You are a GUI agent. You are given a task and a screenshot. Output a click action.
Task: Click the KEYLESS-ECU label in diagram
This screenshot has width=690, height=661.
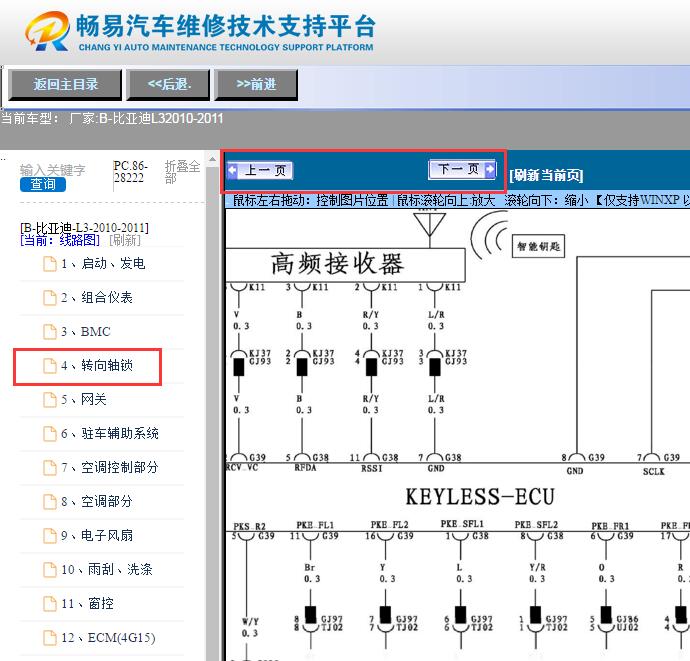point(480,497)
